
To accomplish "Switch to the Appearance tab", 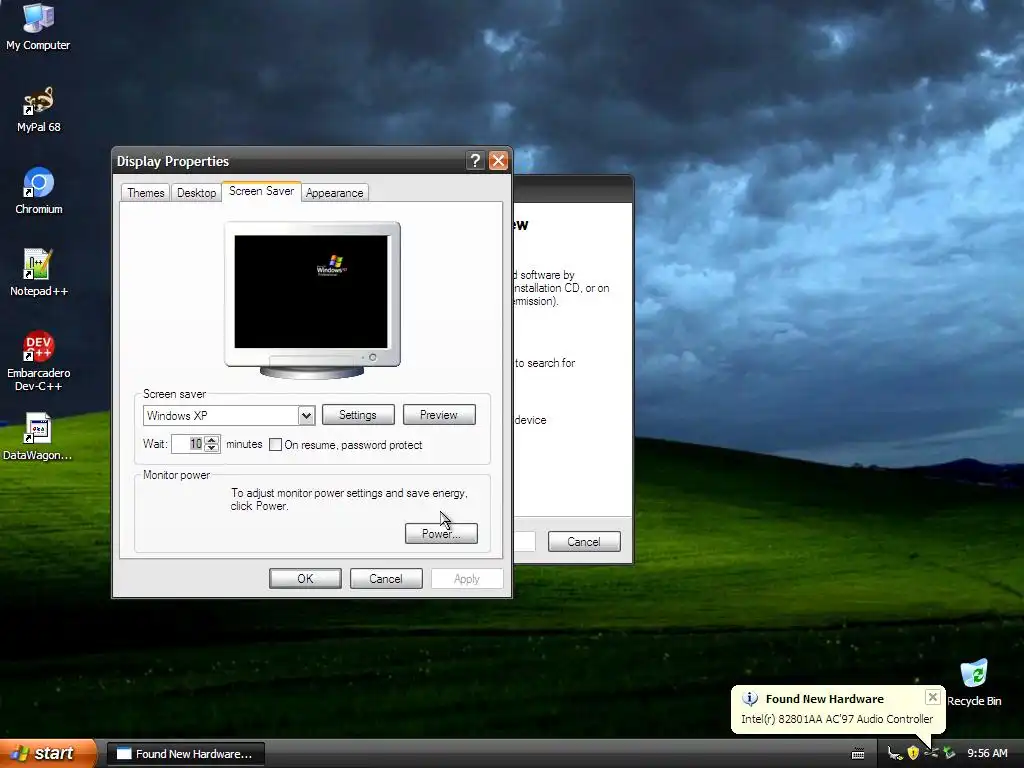I will pos(334,193).
